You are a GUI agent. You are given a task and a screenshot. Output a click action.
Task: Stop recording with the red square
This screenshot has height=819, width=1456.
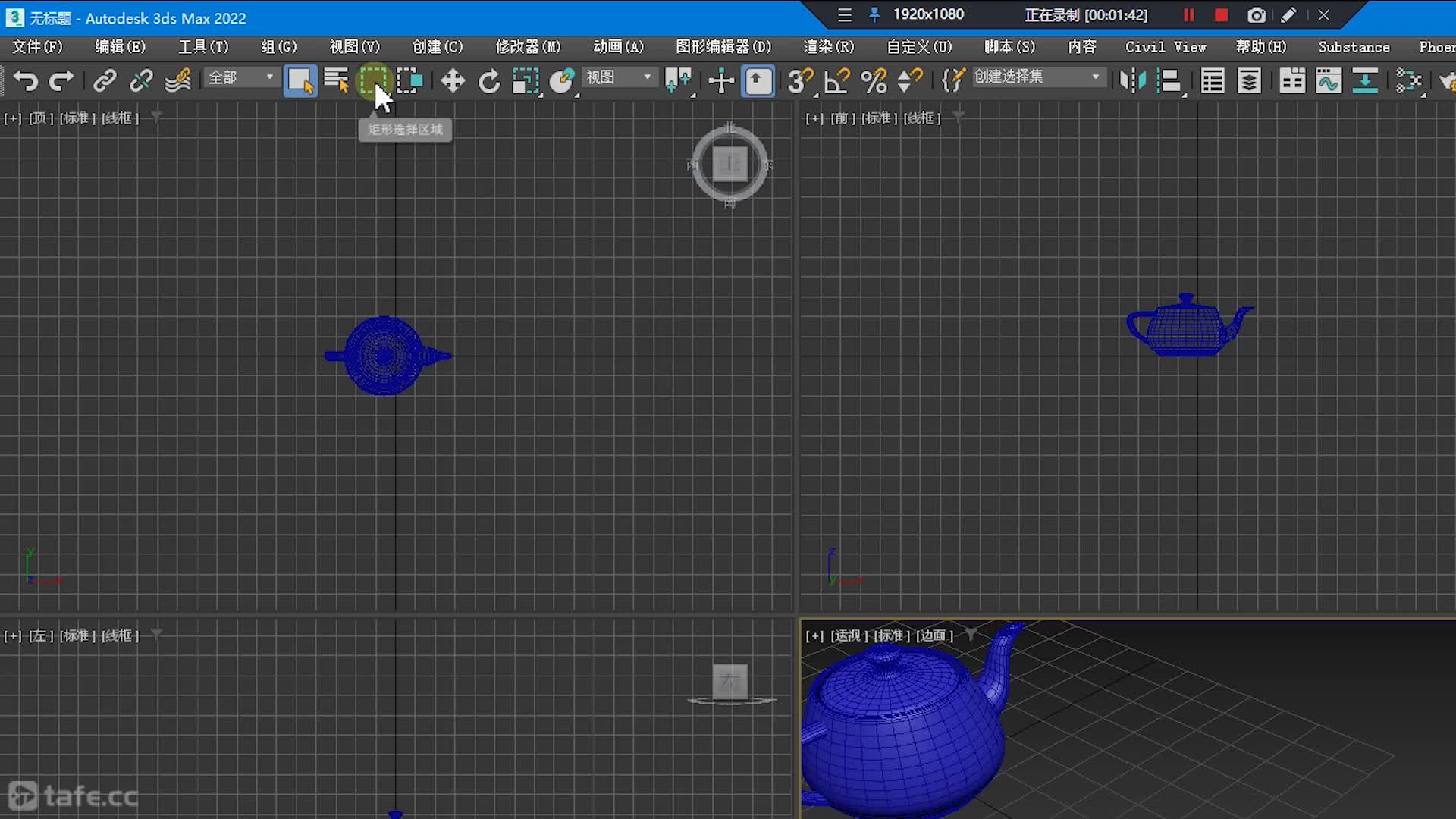pyautogui.click(x=1221, y=15)
